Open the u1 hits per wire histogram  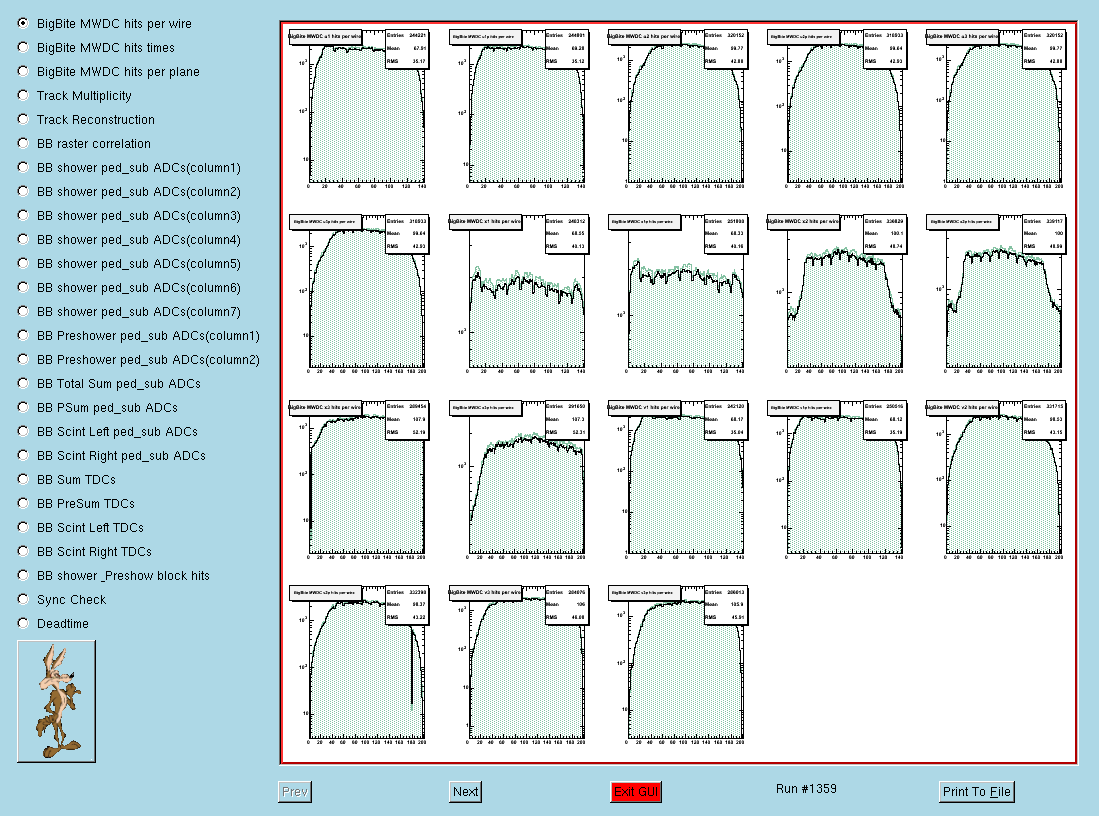(357, 109)
